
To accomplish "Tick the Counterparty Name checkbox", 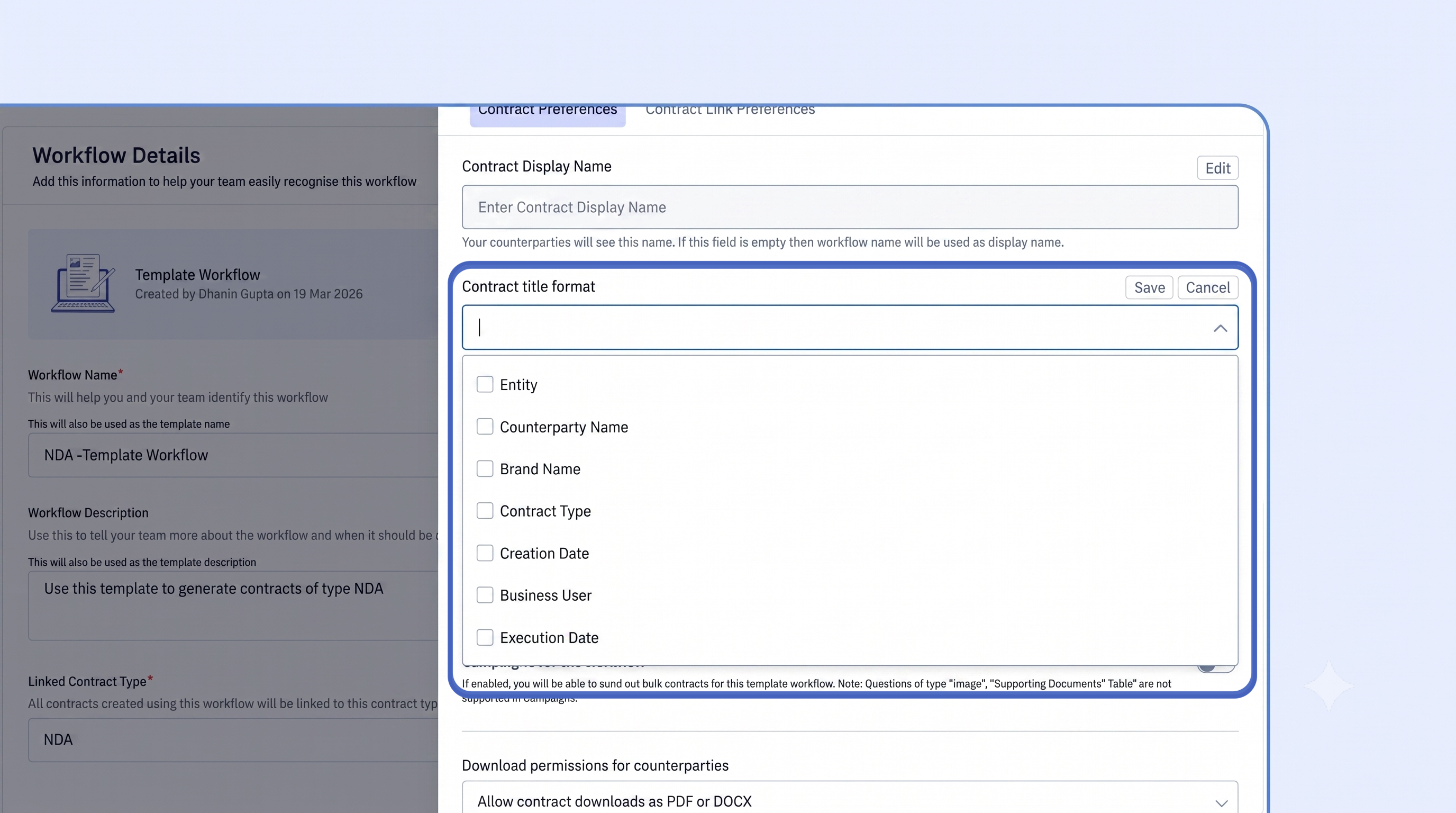I will 485,427.
